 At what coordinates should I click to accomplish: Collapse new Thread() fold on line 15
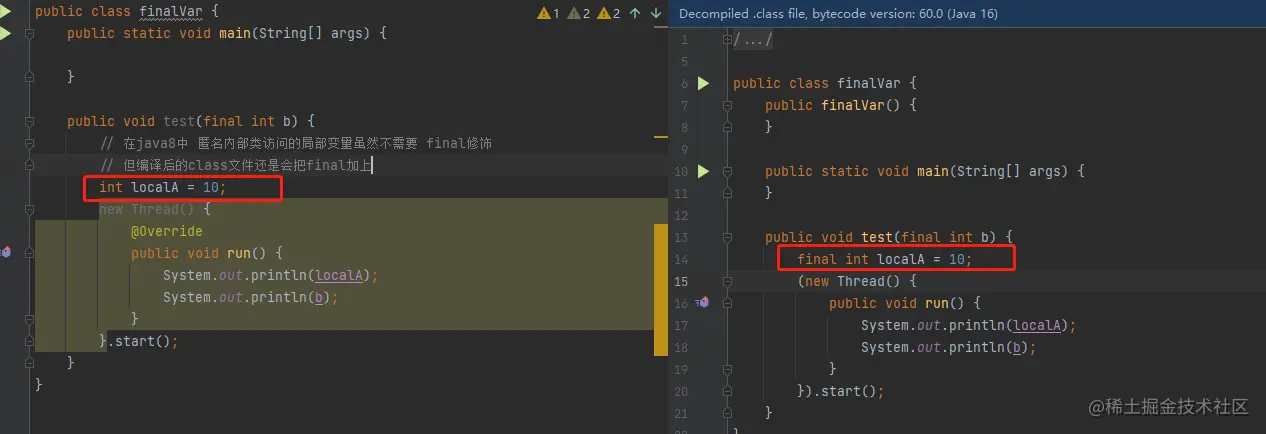click(727, 281)
